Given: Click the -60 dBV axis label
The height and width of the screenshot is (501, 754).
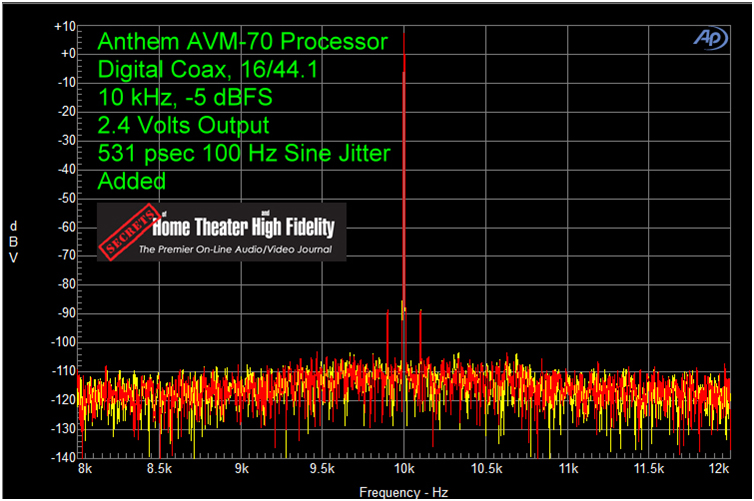Looking at the screenshot, I should 67,226.
